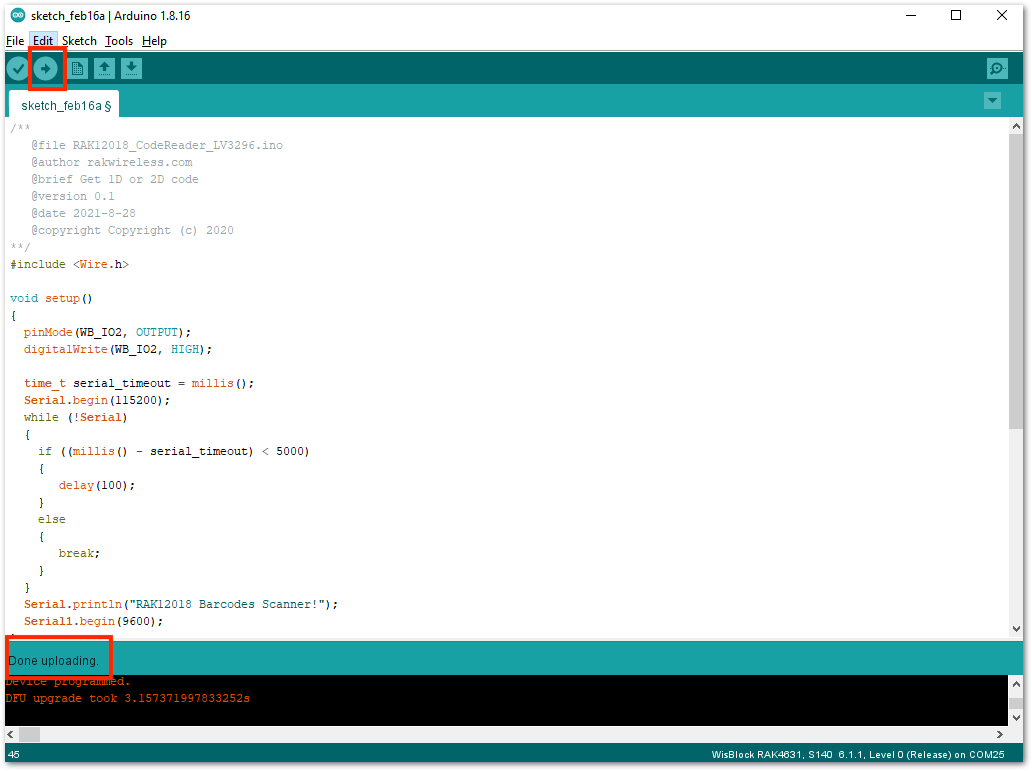Place cursor on the Serial.begin(115200) line
This screenshot has height=771, width=1032.
[x=97, y=400]
